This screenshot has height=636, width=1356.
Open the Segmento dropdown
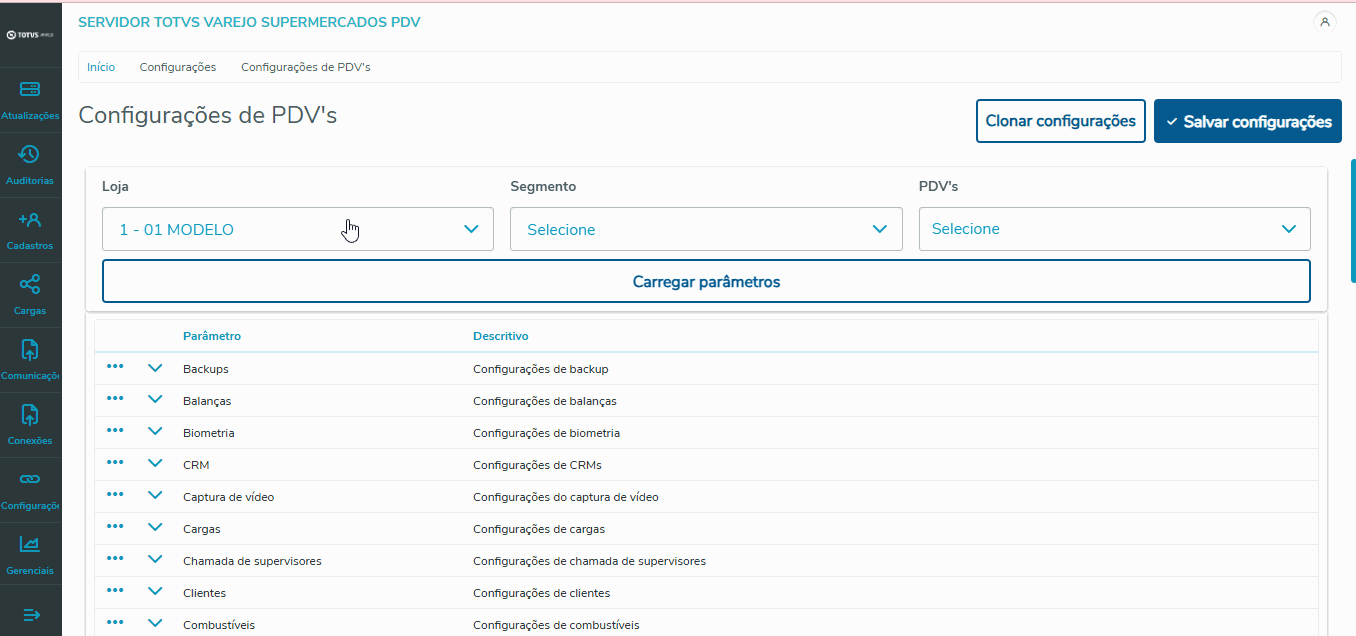706,229
